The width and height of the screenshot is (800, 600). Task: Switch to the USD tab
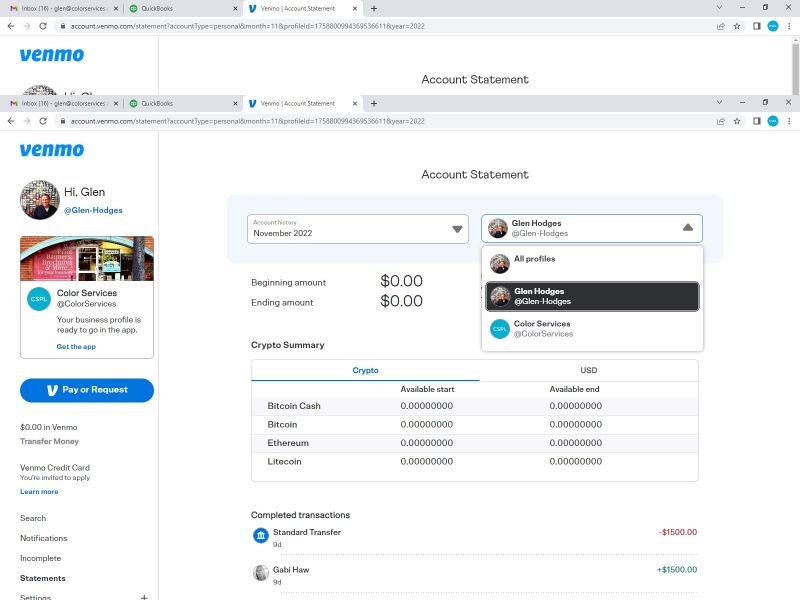tap(588, 370)
